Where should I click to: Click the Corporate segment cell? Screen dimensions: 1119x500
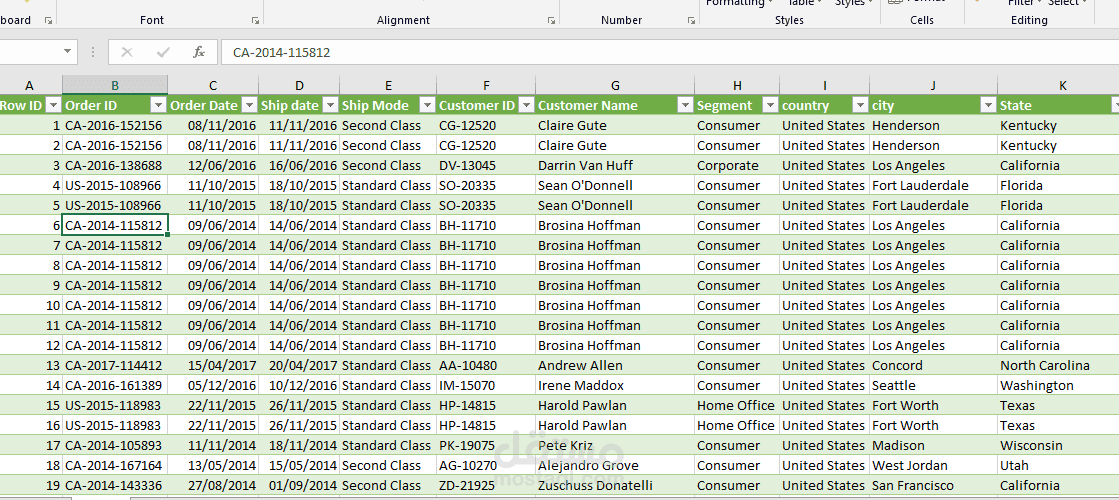736,165
